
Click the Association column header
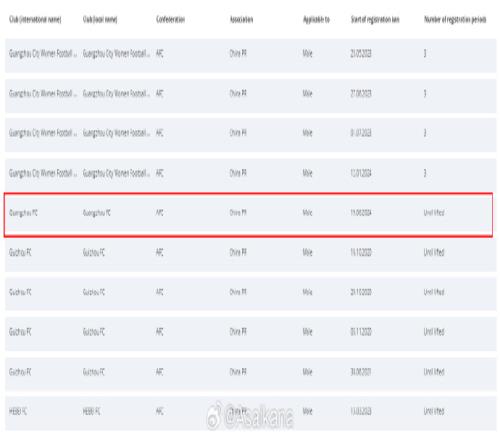click(x=241, y=20)
